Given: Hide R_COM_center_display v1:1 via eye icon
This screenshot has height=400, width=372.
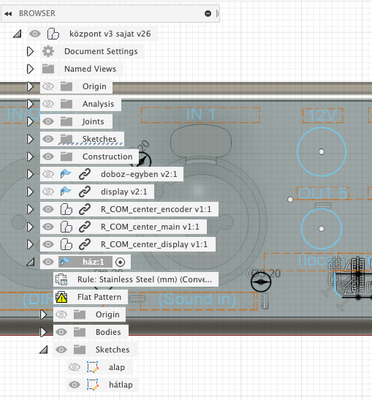Looking at the screenshot, I should [x=48, y=245].
